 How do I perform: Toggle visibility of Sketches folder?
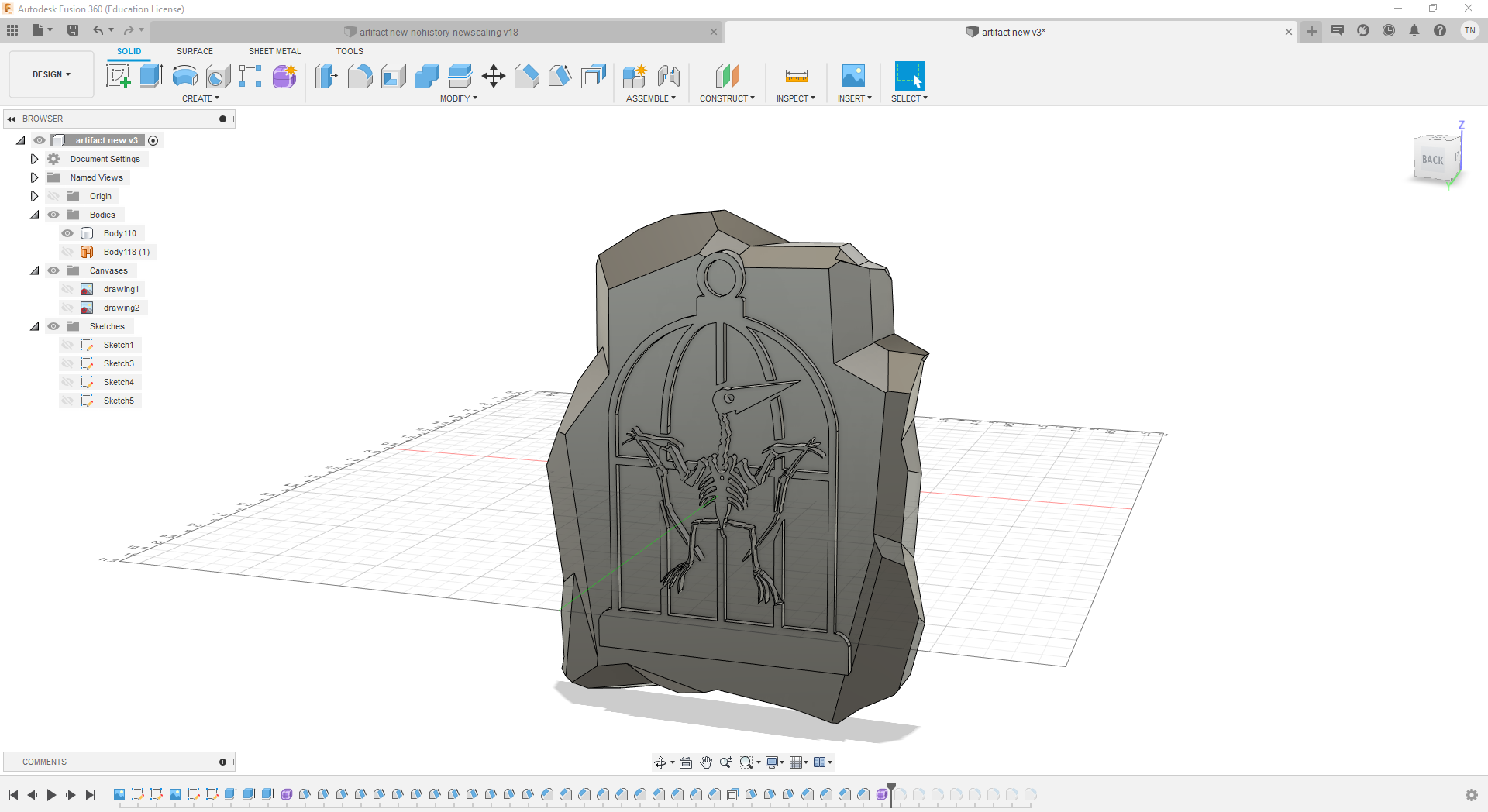click(53, 326)
